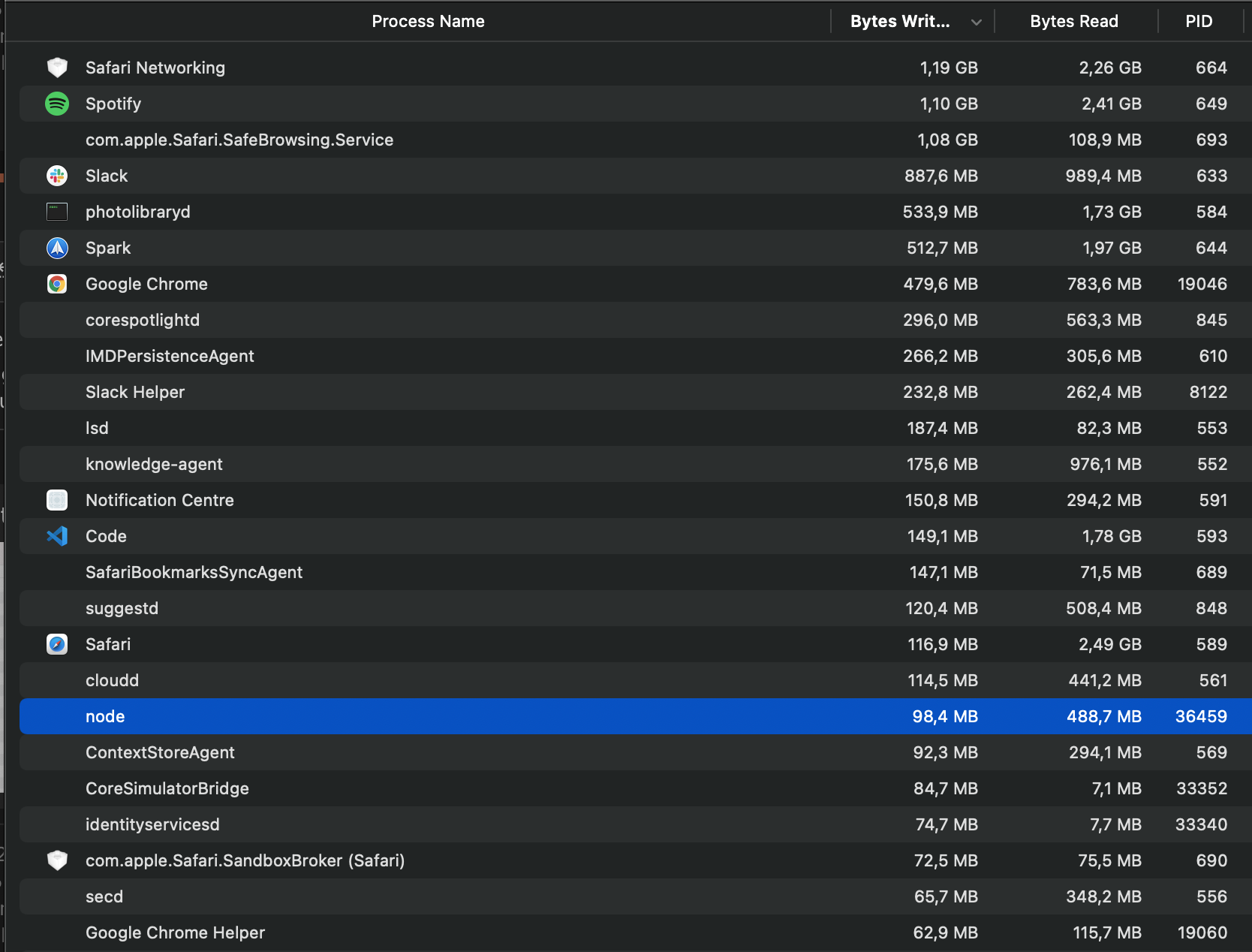This screenshot has height=952, width=1252.
Task: Toggle sort order arrow on Bytes Written
Action: pos(976,22)
